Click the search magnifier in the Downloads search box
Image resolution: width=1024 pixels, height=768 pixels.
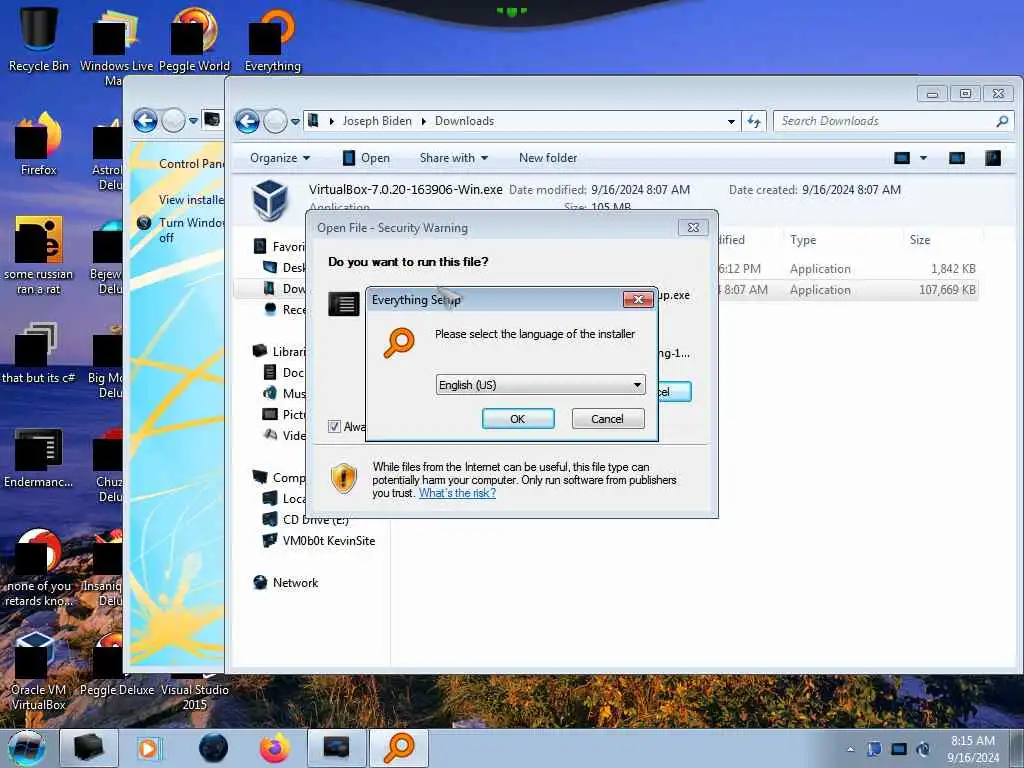point(1002,121)
